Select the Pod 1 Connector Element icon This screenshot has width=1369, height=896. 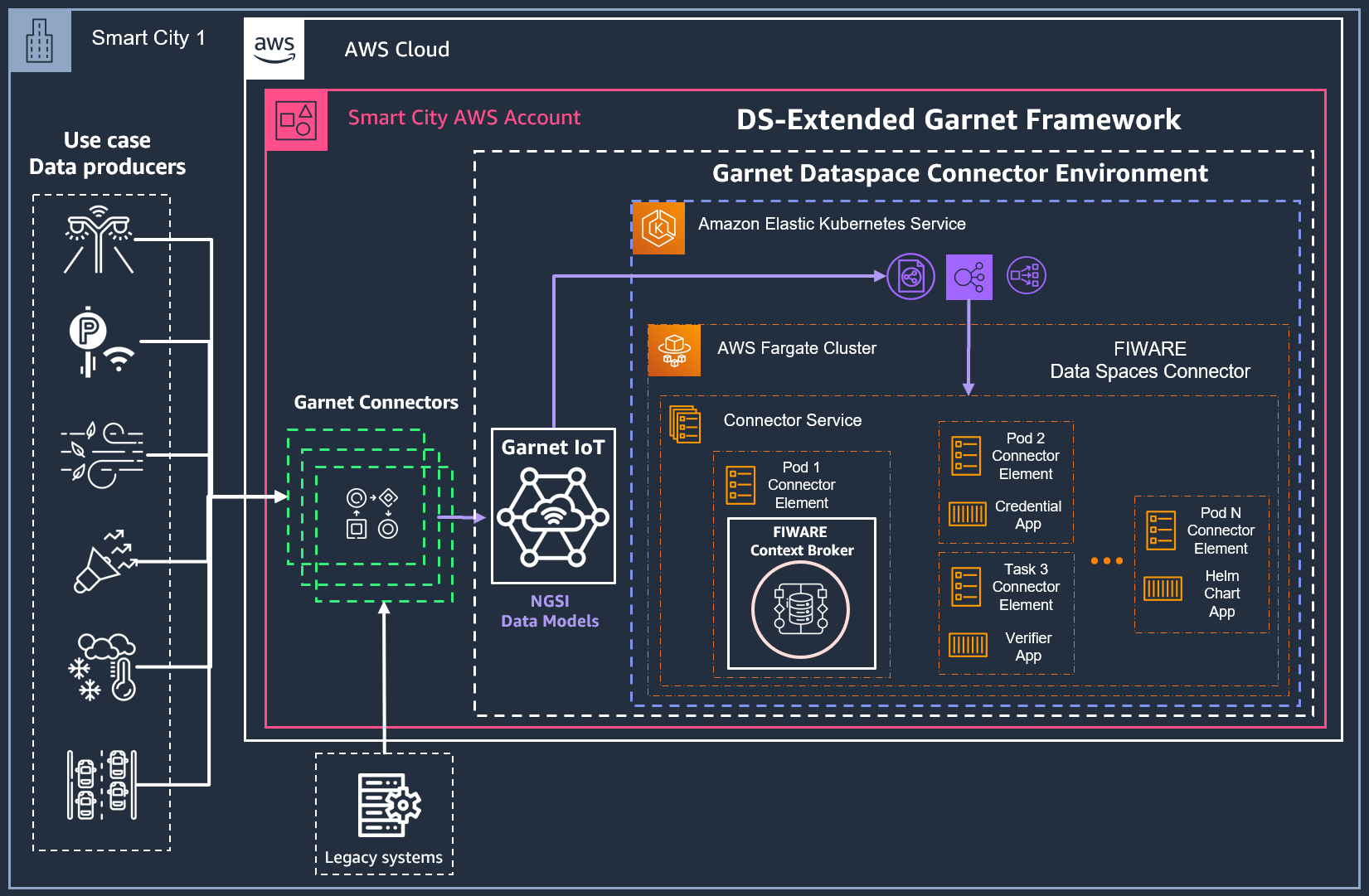[x=740, y=485]
